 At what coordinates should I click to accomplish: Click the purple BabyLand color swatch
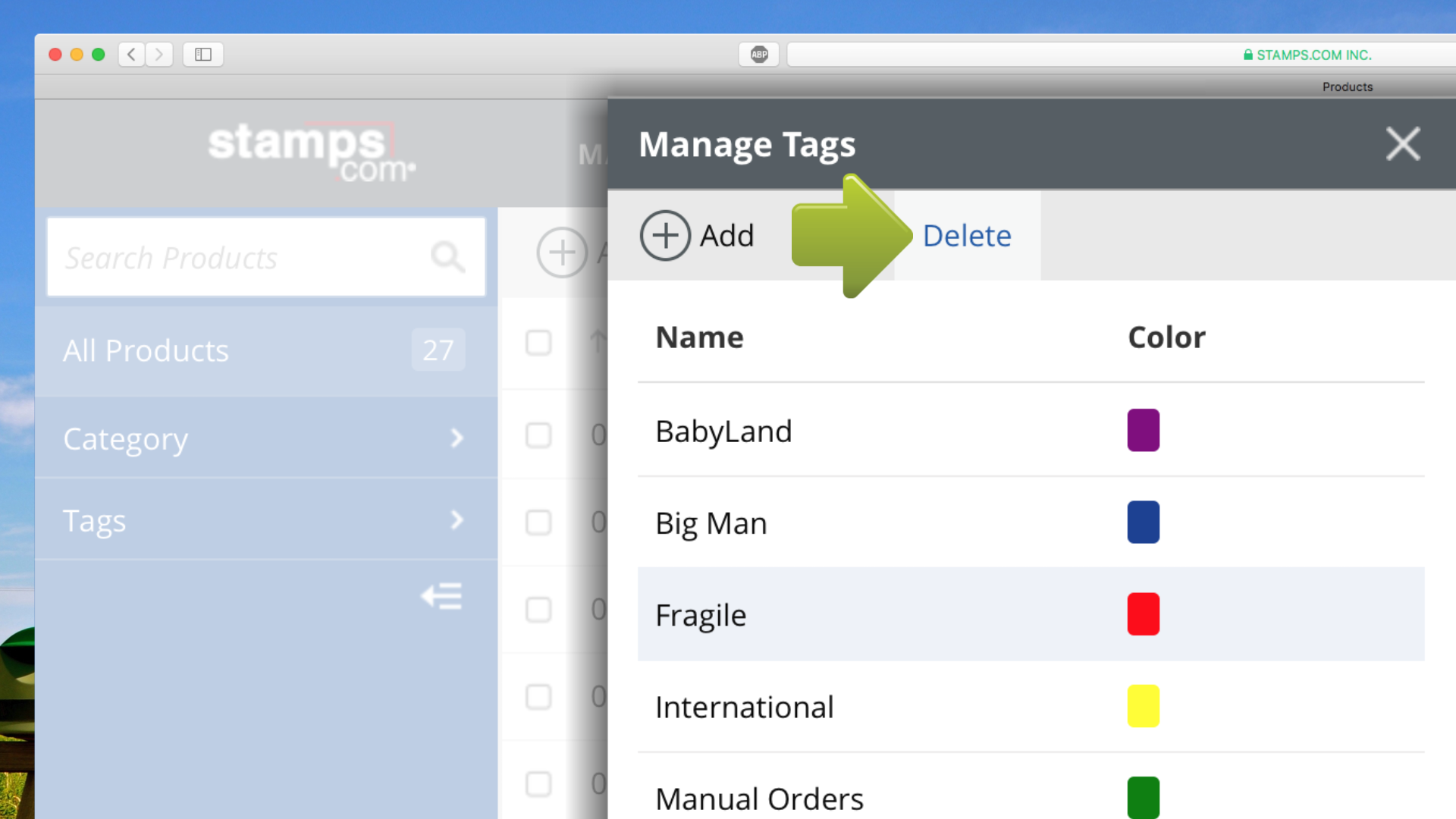(x=1143, y=430)
